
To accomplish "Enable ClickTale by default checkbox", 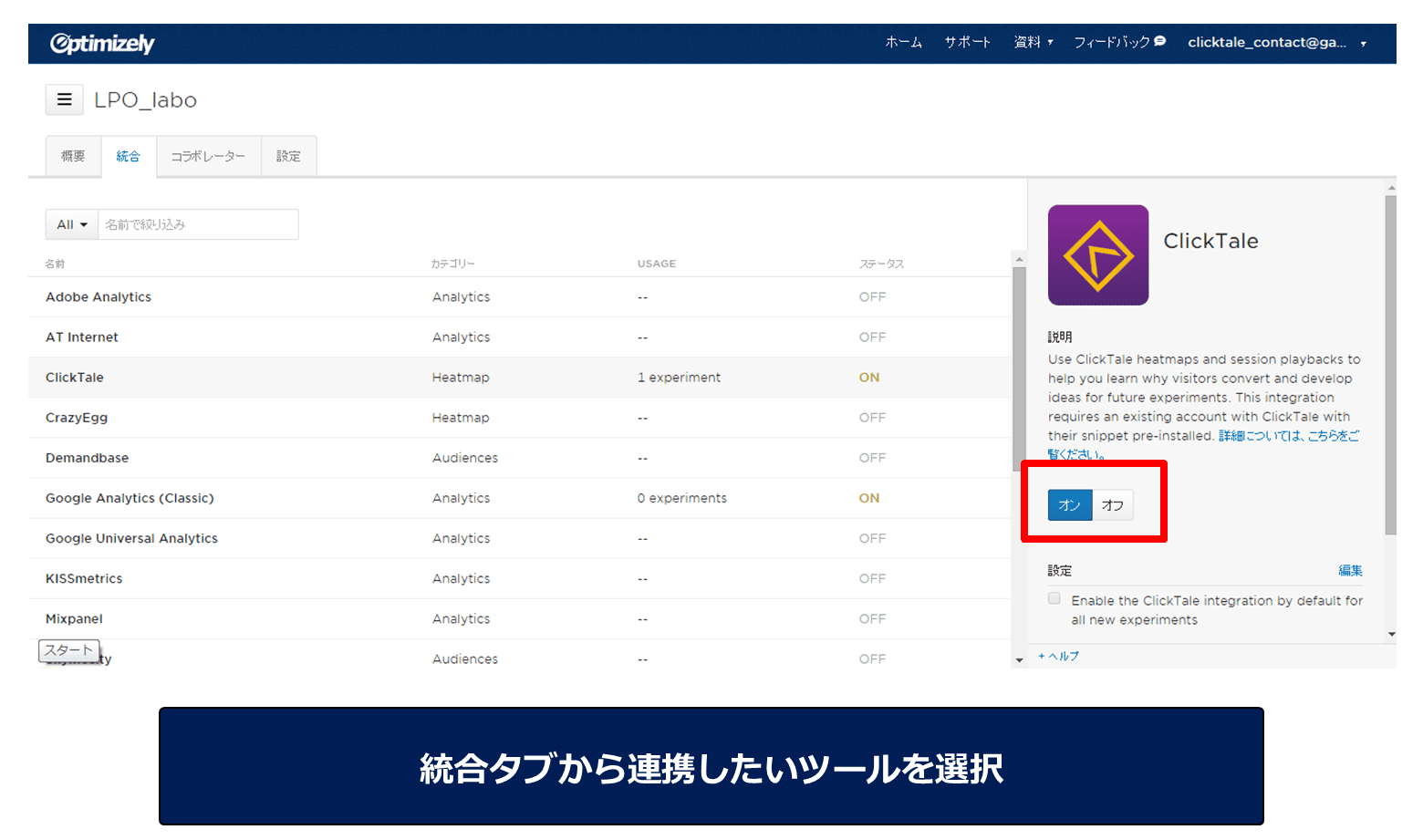I will [1054, 599].
